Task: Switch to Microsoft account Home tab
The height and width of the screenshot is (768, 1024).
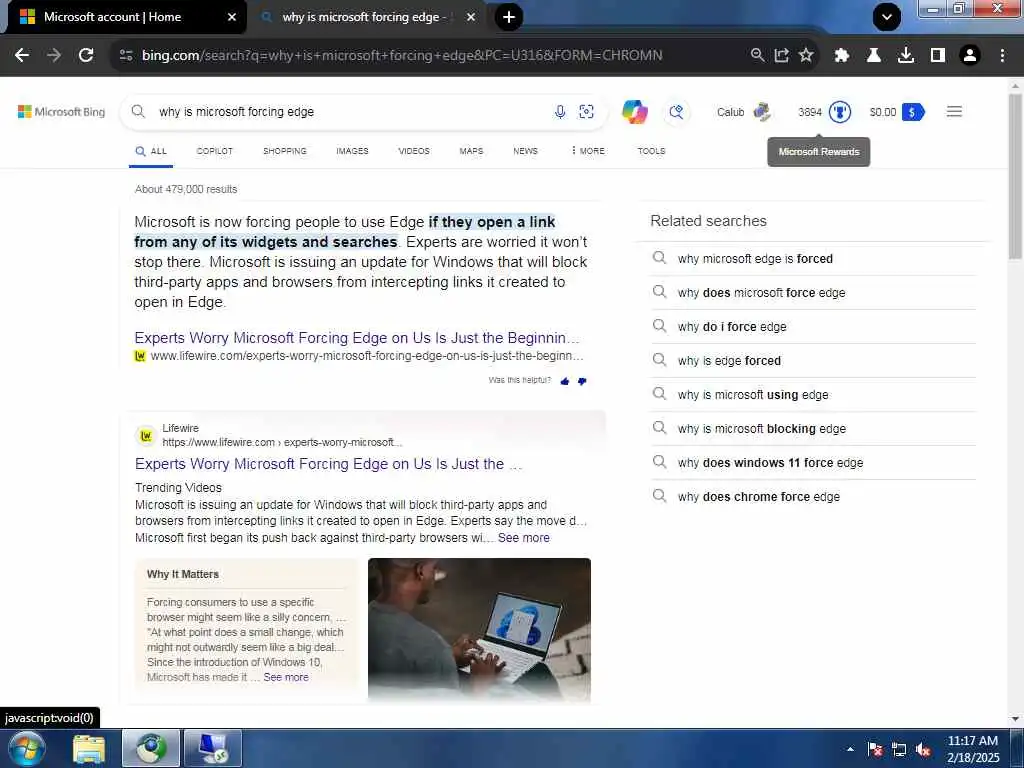Action: click(x=124, y=17)
